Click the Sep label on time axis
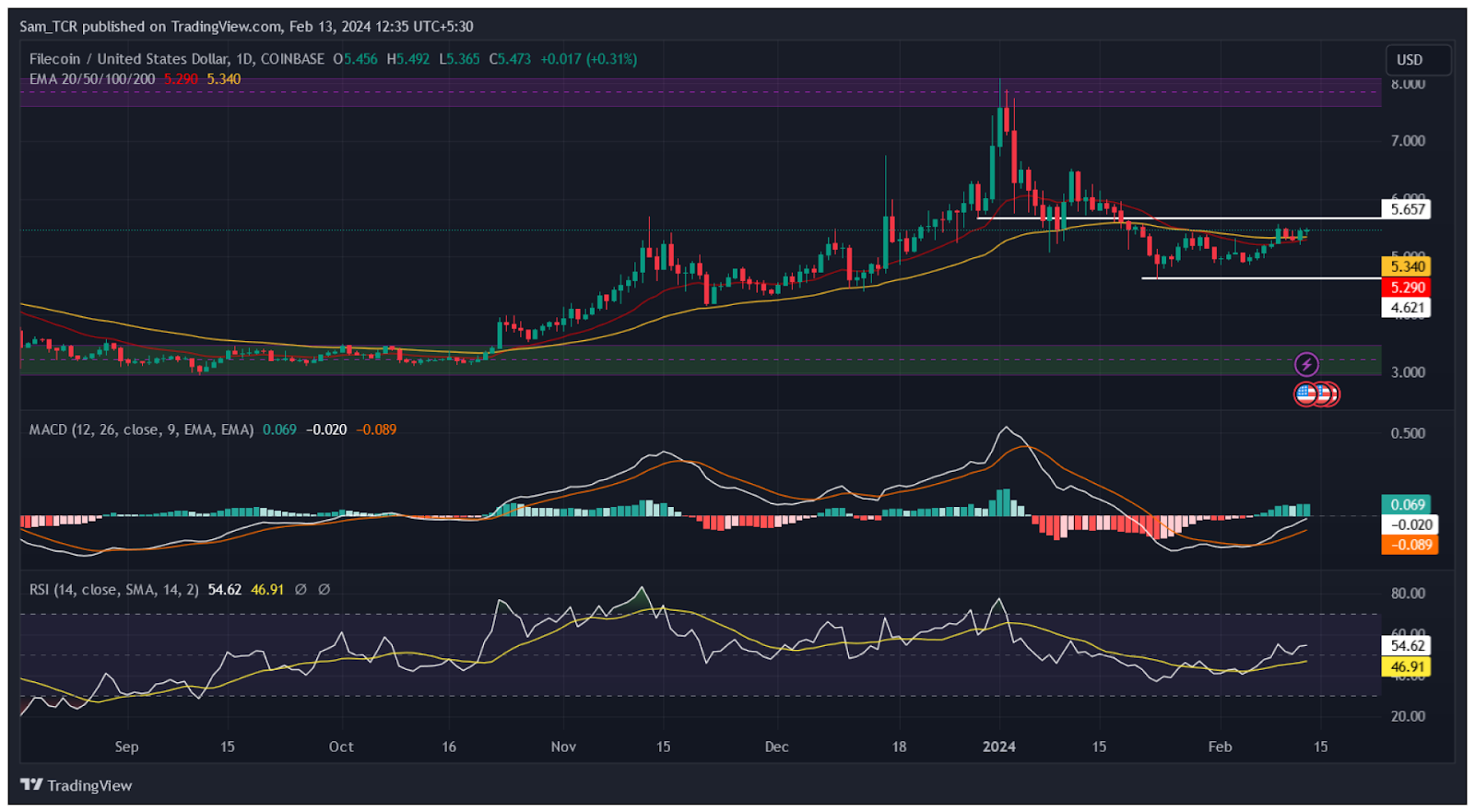 pos(126,747)
